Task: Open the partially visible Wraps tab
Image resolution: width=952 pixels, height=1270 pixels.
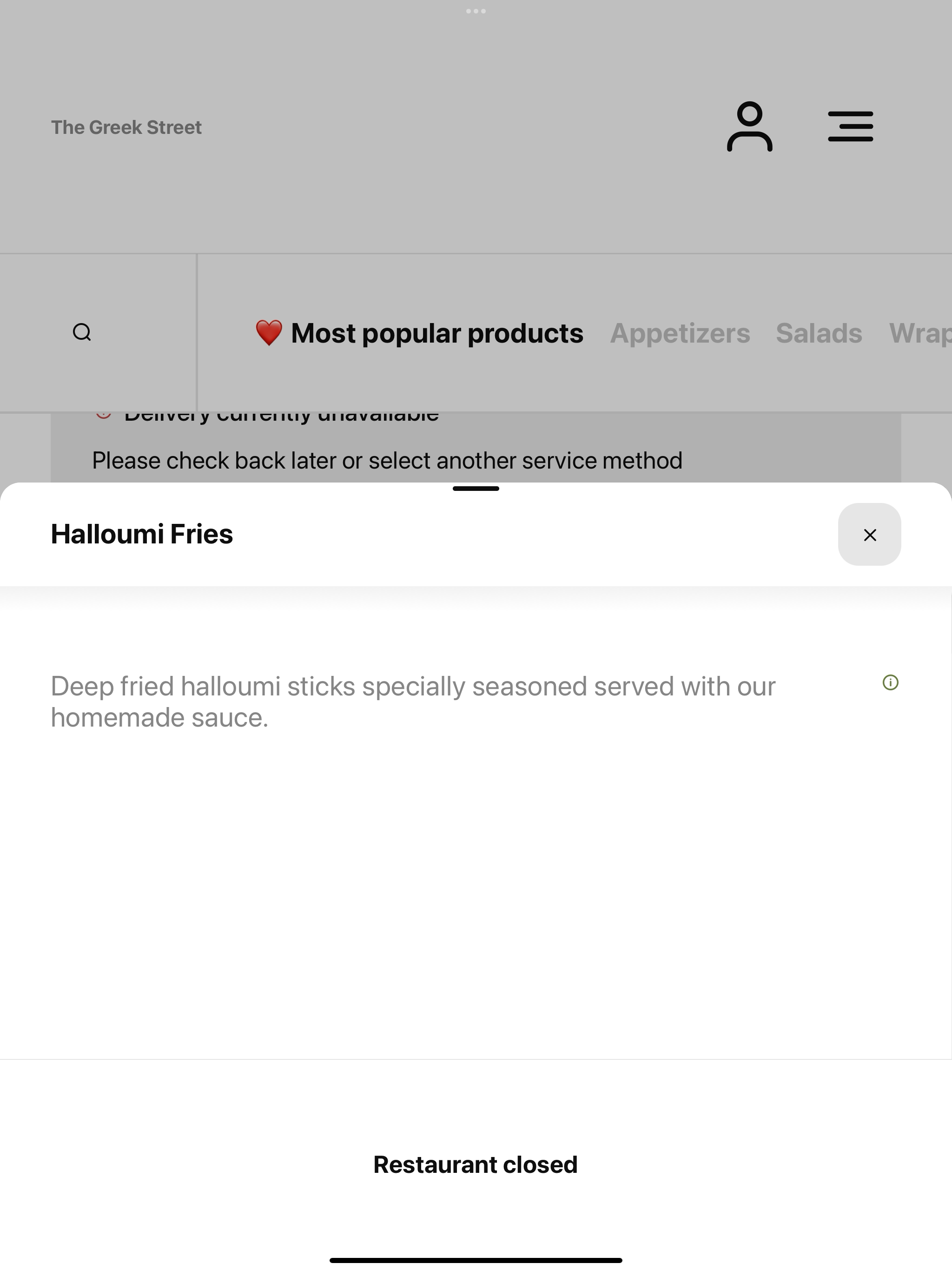Action: click(920, 333)
